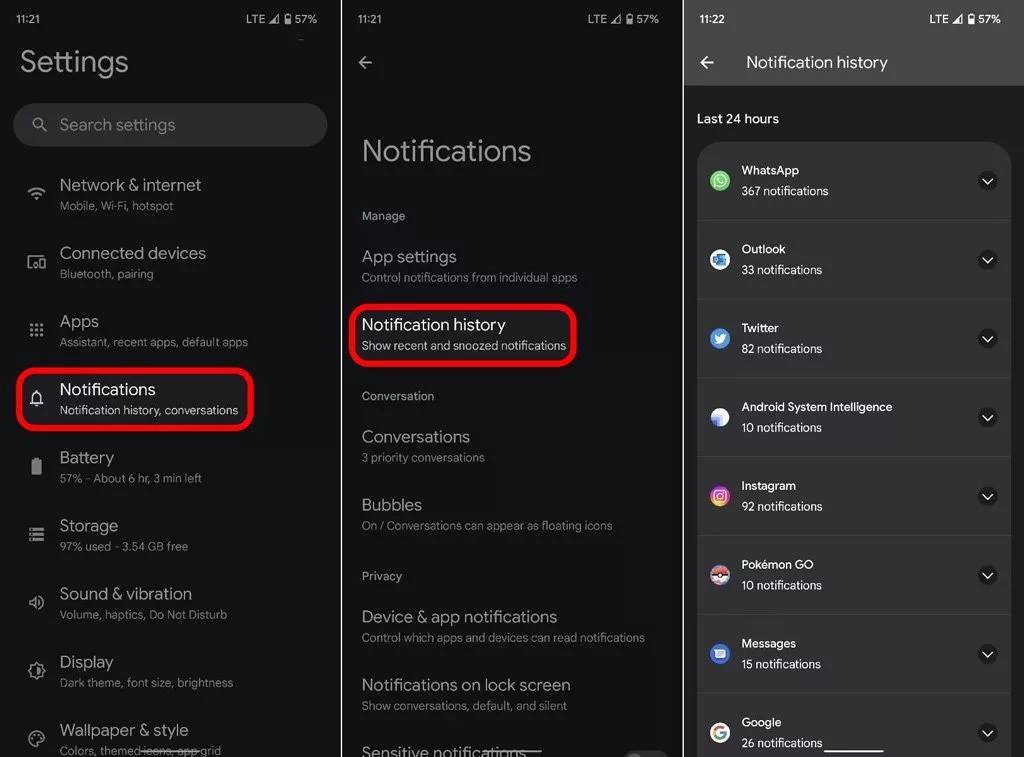Viewport: 1024px width, 757px height.
Task: Open the Notifications settings entry
Action: pyautogui.click(x=135, y=399)
